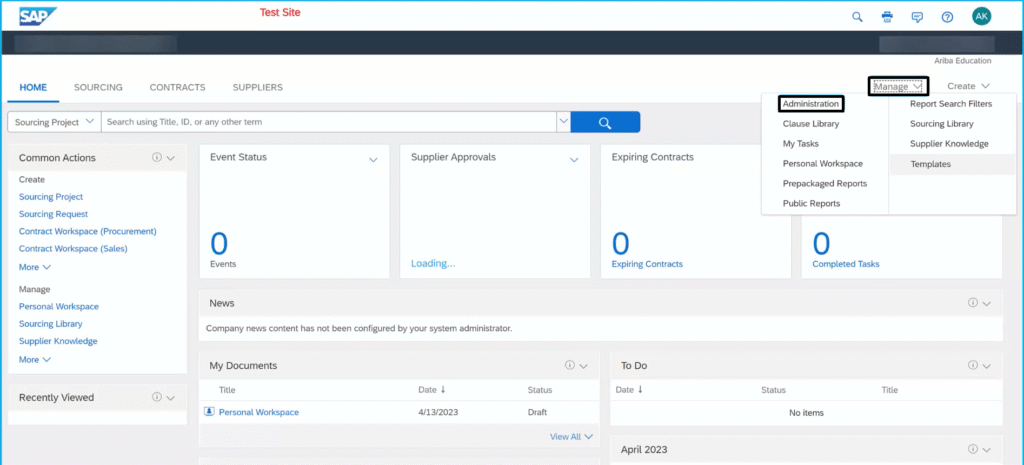1024x465 pixels.
Task: Select Administration from Manage menu
Action: pyautogui.click(x=811, y=104)
